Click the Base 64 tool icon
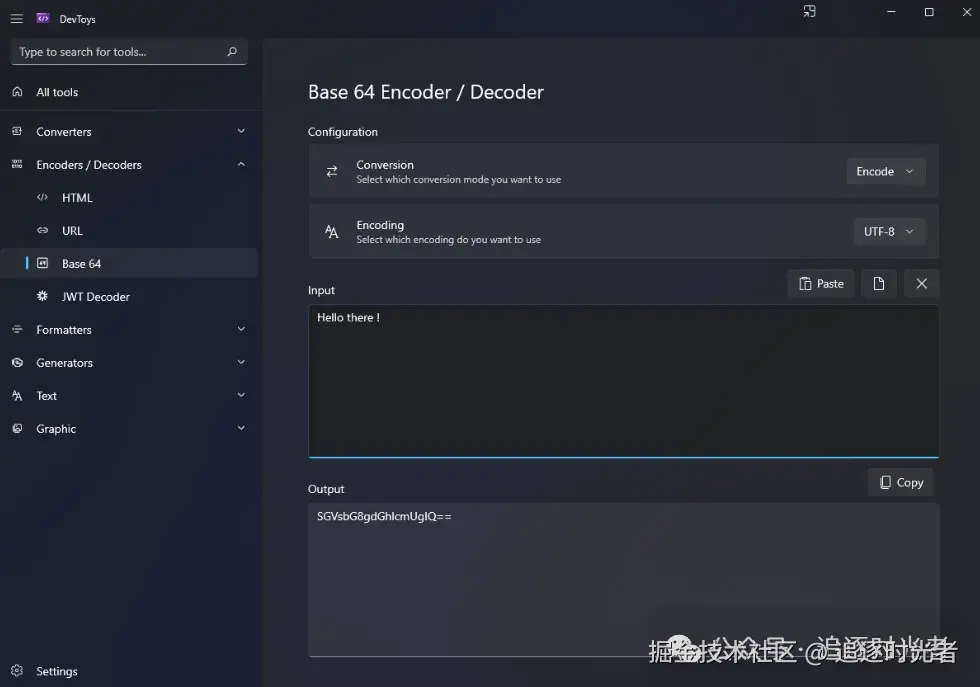The width and height of the screenshot is (980, 687). [42, 263]
